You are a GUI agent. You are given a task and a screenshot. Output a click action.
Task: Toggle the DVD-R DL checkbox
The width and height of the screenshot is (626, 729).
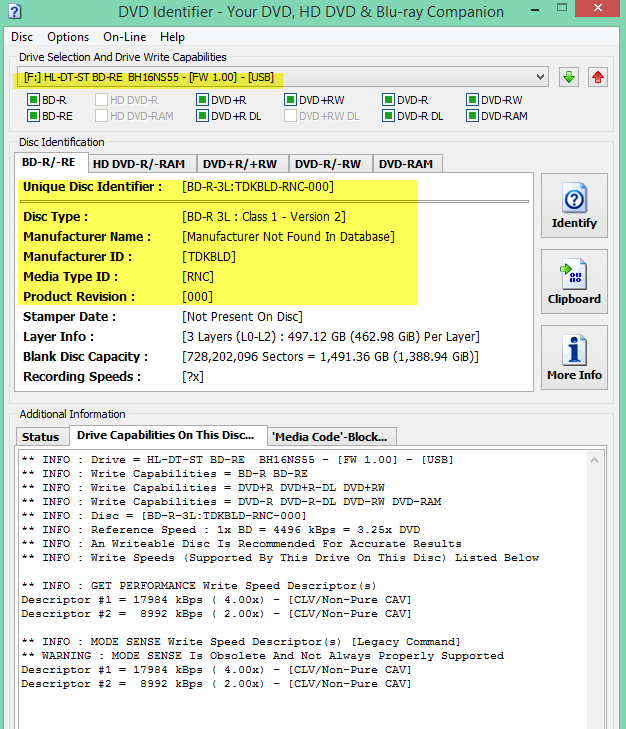tap(388, 116)
